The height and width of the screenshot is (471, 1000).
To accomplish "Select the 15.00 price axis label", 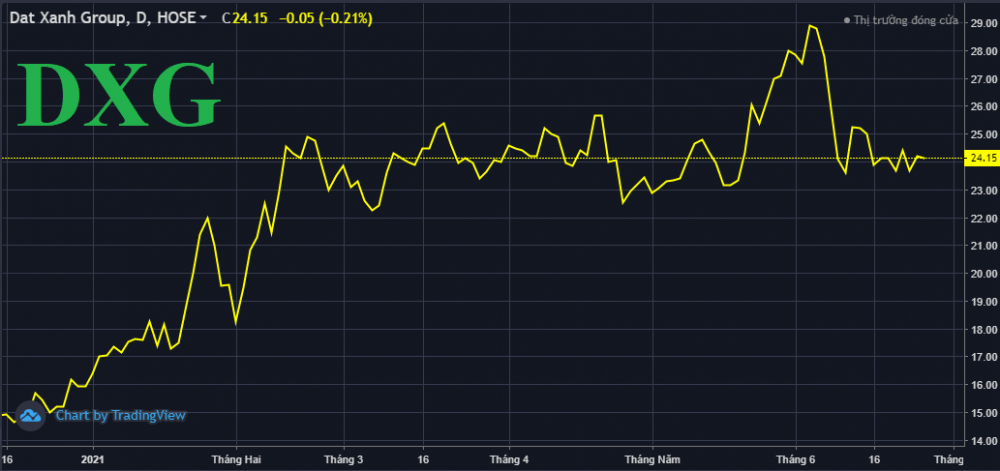I will click(982, 413).
